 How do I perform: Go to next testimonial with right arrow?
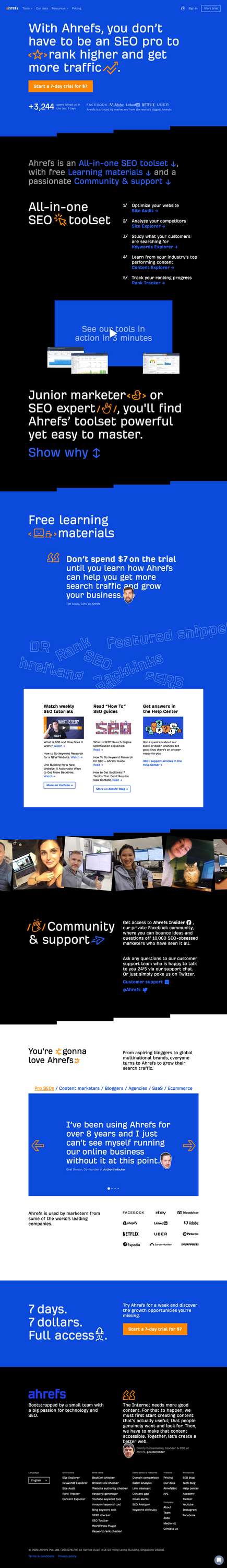coord(189,1145)
